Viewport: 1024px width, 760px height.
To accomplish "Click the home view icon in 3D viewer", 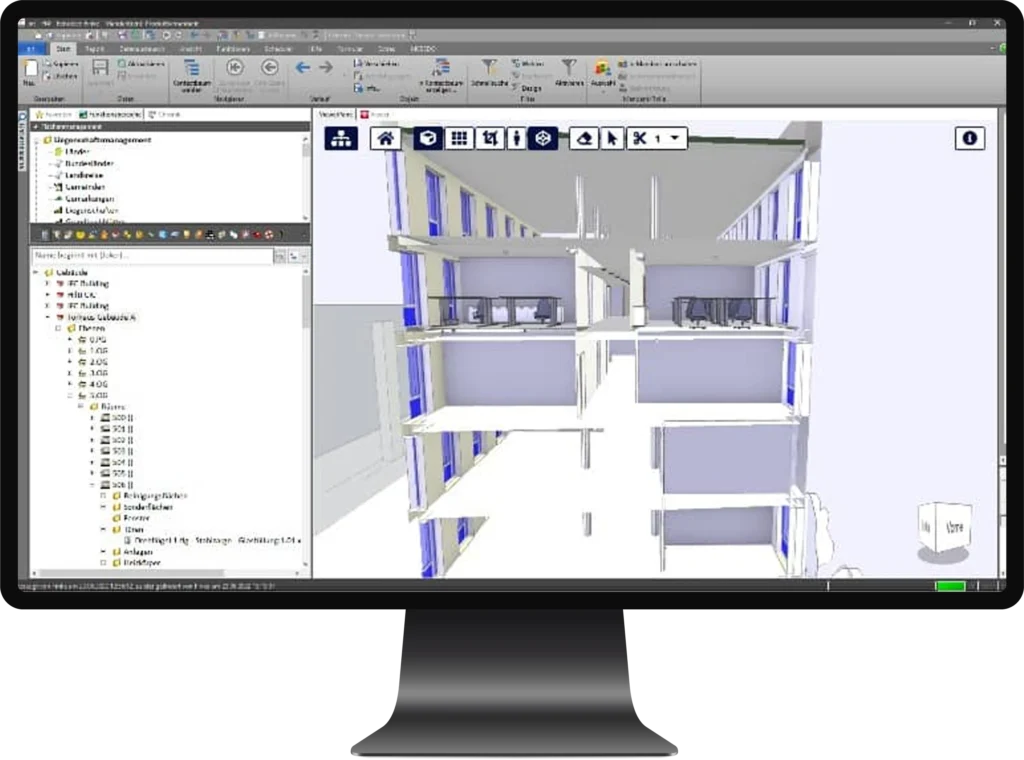I will [x=385, y=139].
